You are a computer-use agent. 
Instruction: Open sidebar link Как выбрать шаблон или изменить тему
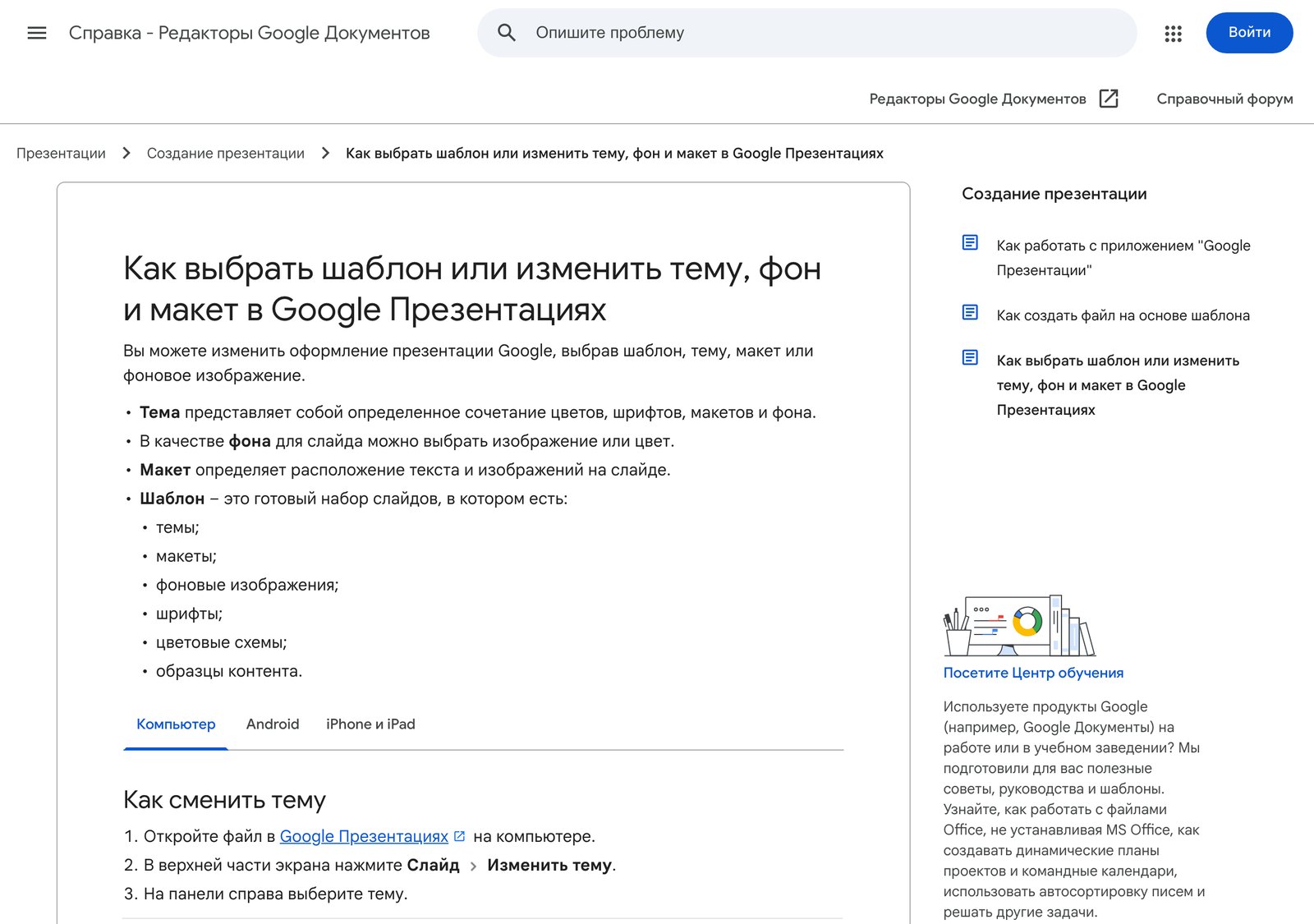(x=1118, y=385)
